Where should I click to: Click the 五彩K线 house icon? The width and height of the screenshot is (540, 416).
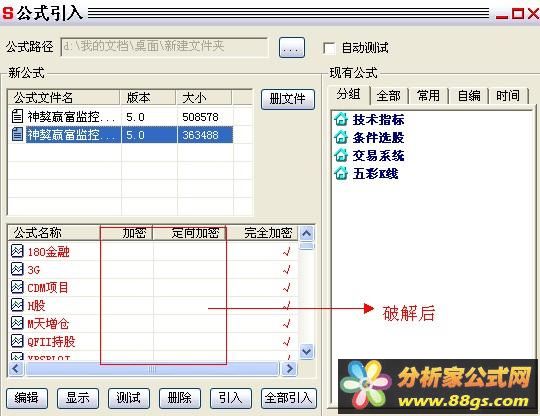(341, 173)
